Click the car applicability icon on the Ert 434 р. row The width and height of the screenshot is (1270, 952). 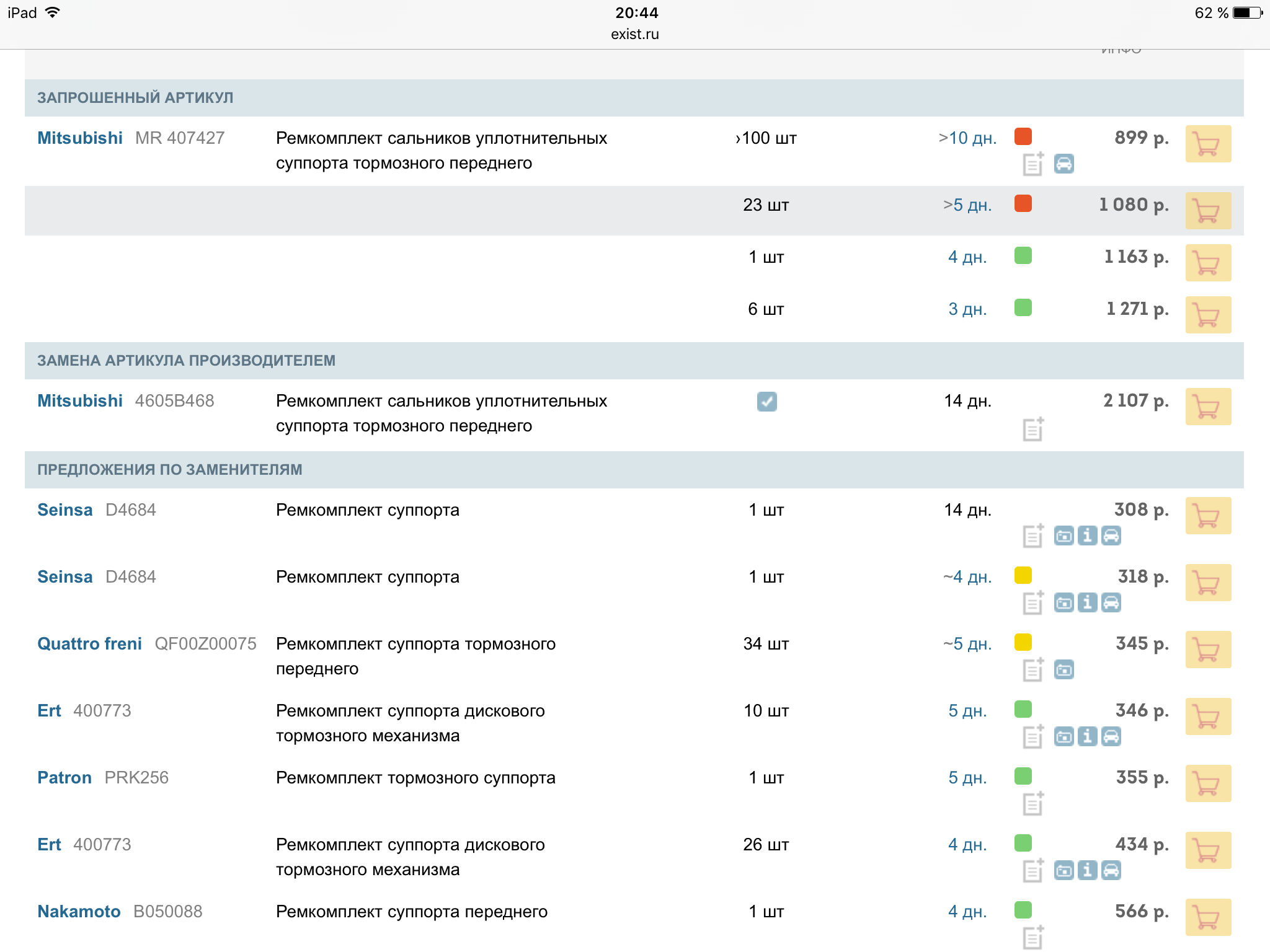point(1111,870)
